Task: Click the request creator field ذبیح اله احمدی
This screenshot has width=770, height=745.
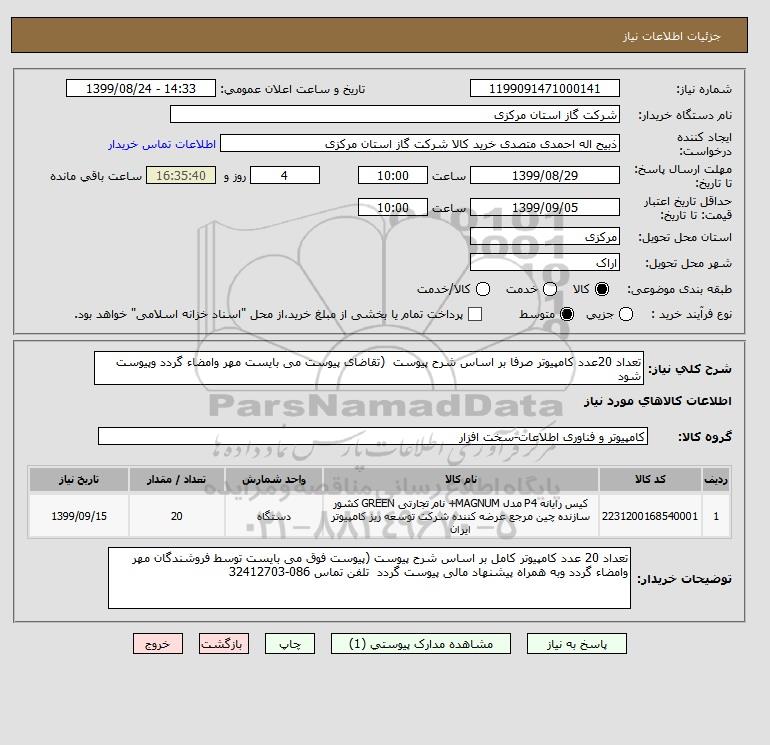Action: pos(420,144)
